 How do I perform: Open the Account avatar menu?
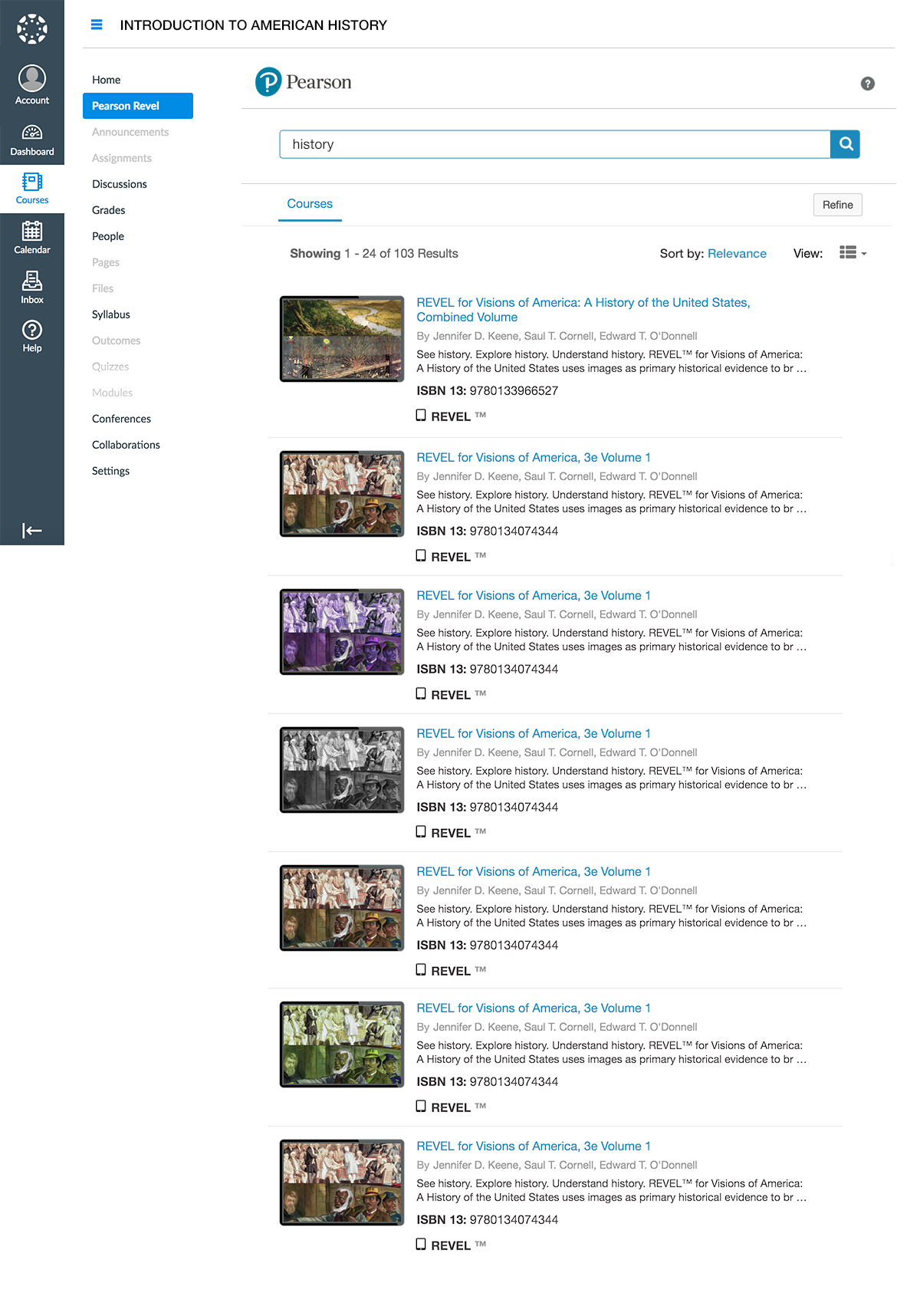point(32,85)
